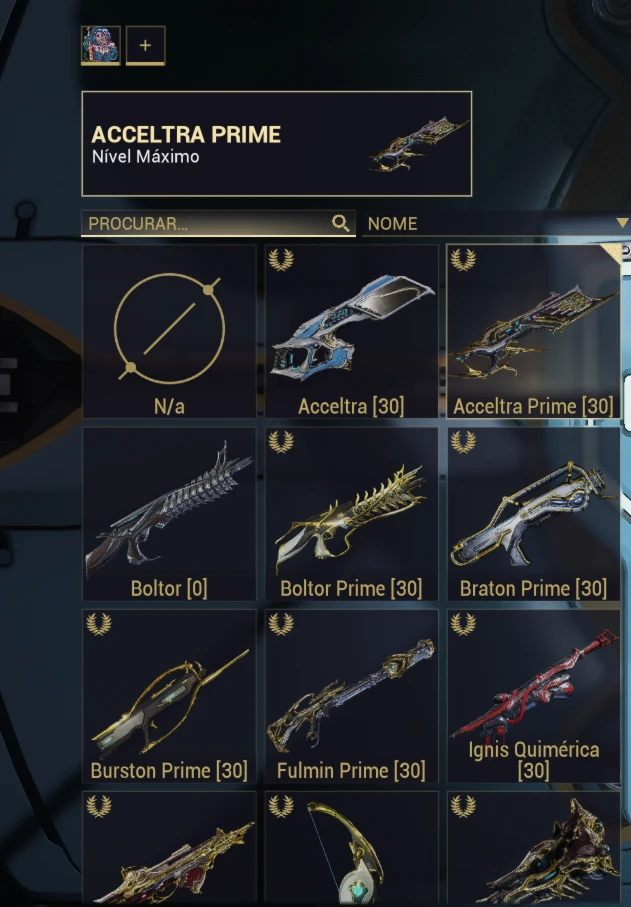Viewport: 631px width, 907px height.
Task: Select the player avatar glyph icon
Action: click(x=101, y=45)
